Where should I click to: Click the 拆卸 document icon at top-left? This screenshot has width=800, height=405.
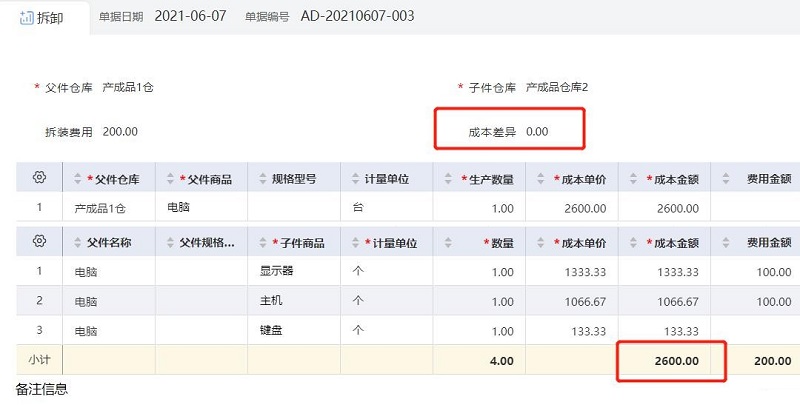pos(26,17)
